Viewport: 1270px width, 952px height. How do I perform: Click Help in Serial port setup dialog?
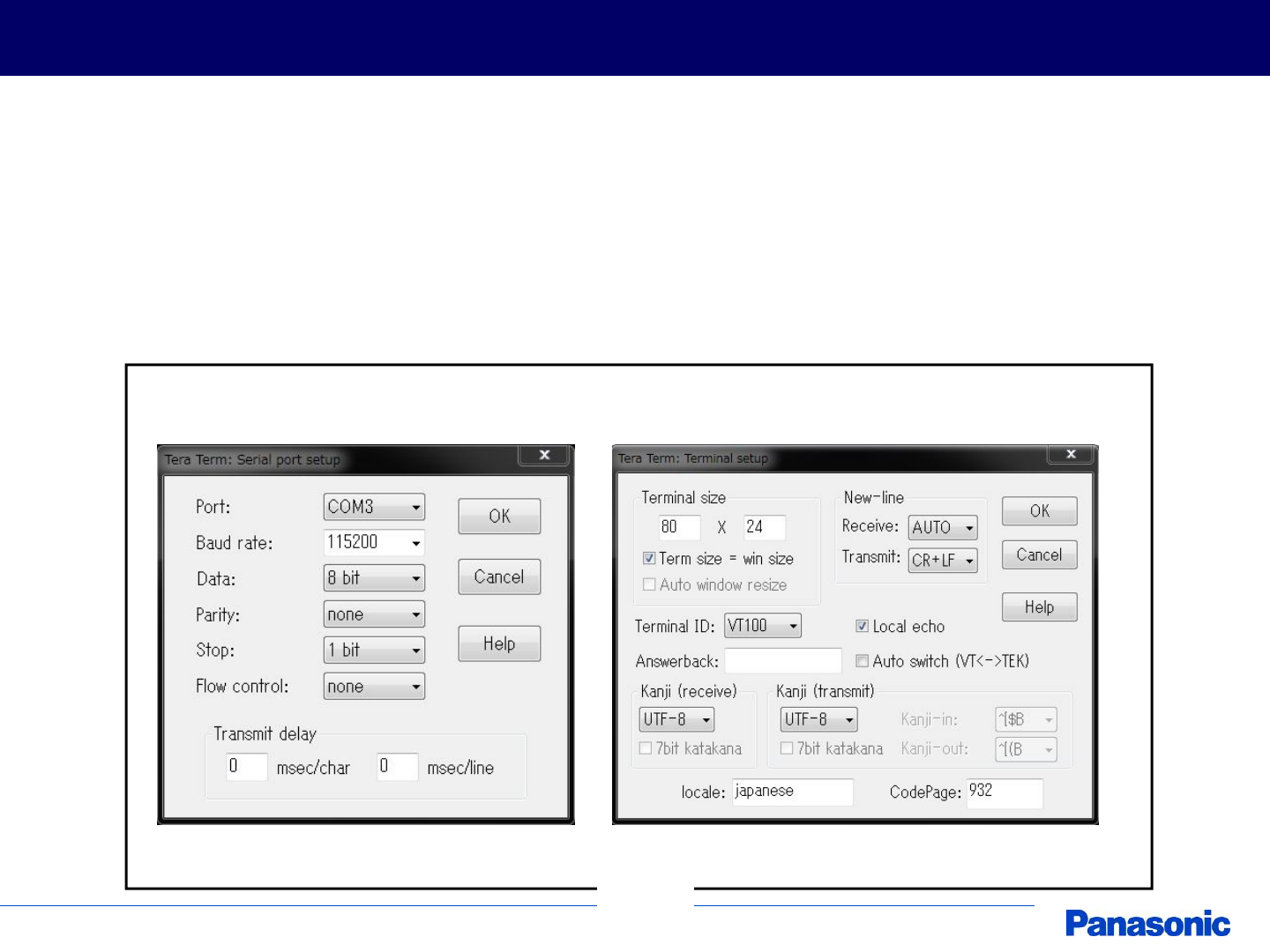pos(499,643)
